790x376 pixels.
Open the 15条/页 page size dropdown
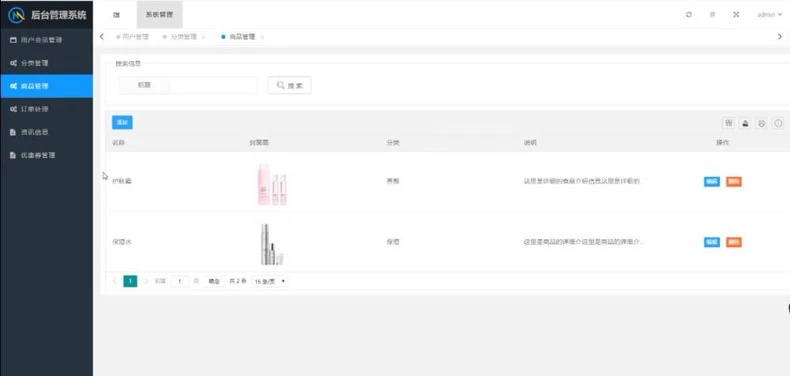[x=270, y=281]
